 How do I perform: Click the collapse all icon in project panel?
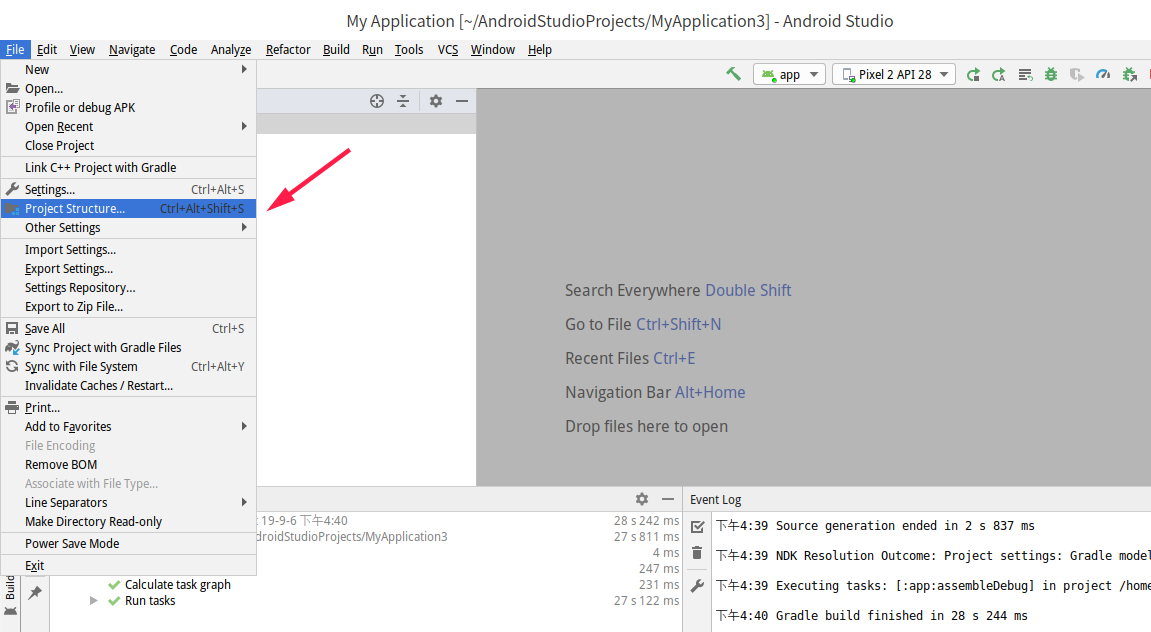pos(403,101)
